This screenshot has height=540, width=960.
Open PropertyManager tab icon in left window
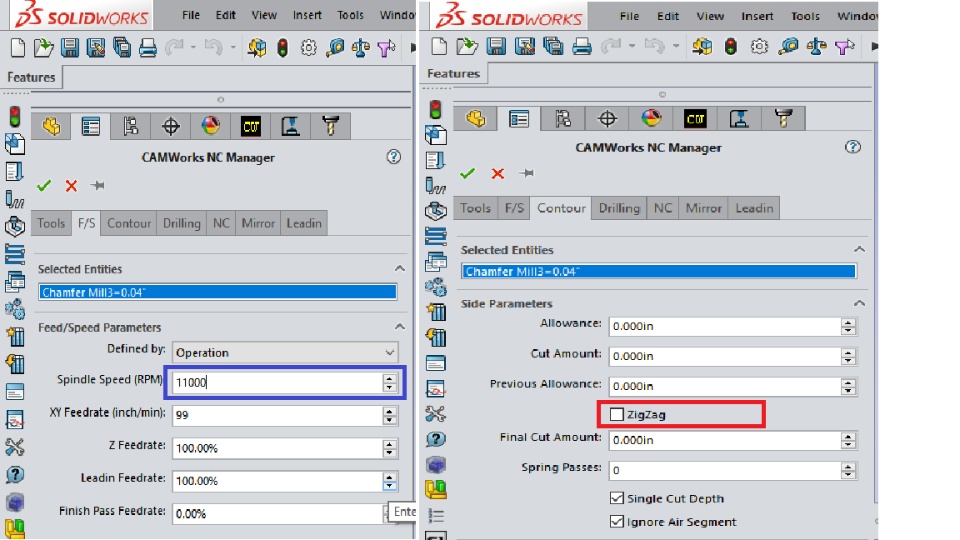[x=91, y=126]
